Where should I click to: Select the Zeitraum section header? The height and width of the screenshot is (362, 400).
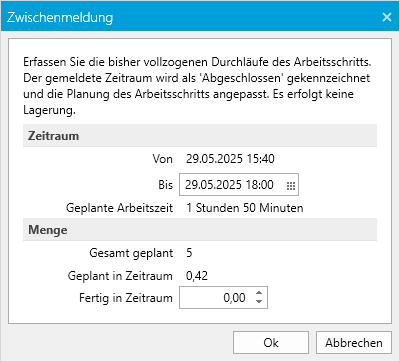[200, 136]
